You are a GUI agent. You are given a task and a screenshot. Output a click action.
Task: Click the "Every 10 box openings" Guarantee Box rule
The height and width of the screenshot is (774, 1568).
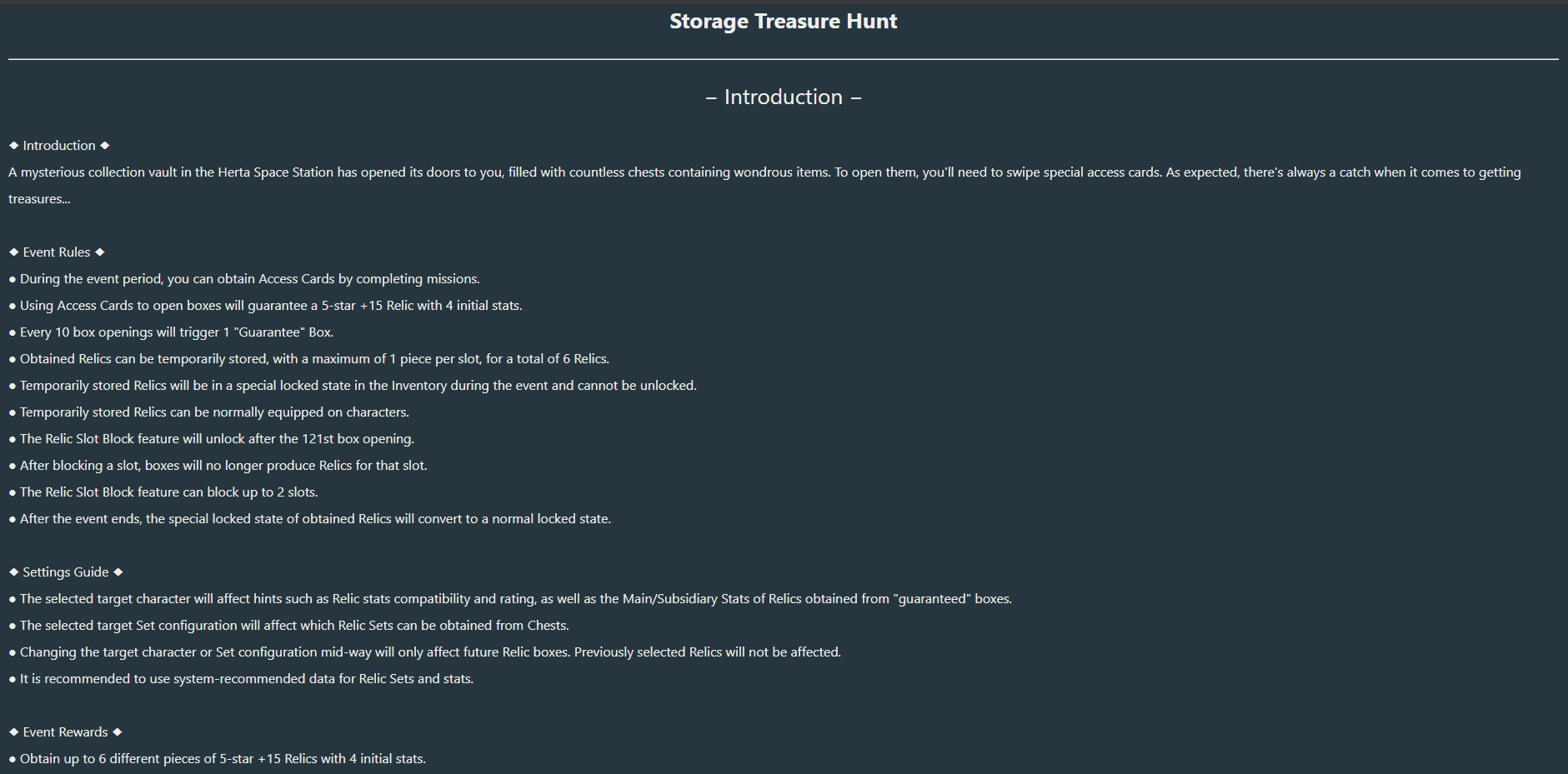(x=176, y=332)
